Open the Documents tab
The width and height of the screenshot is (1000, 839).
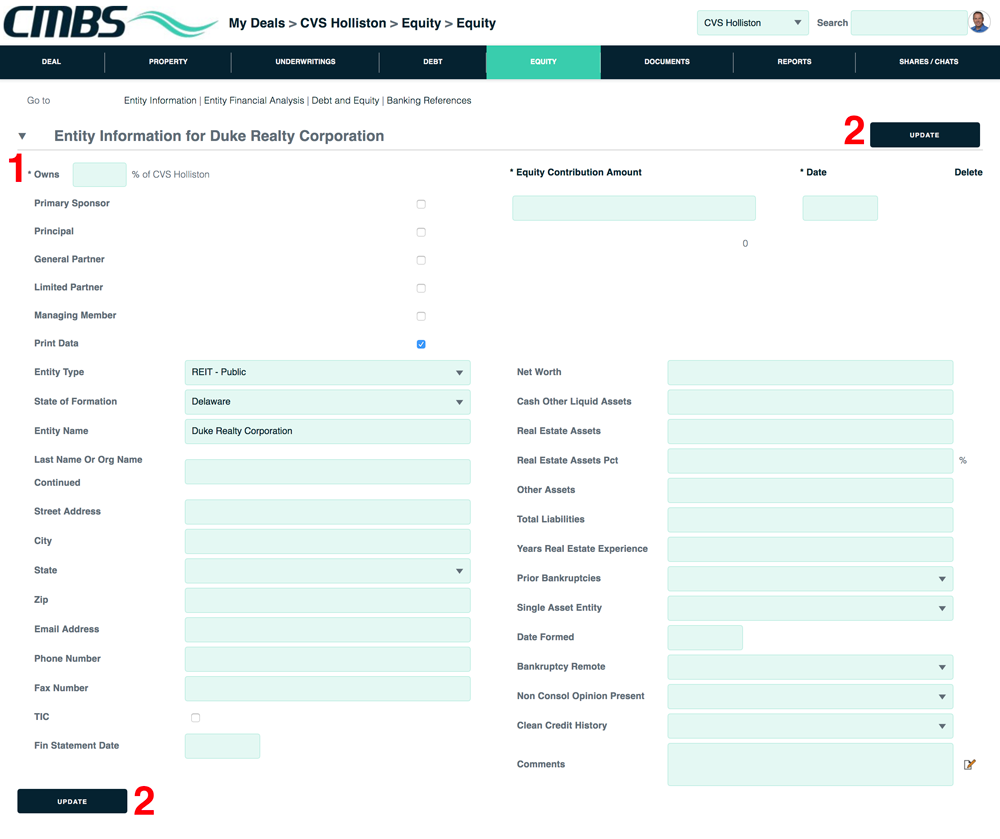click(667, 62)
